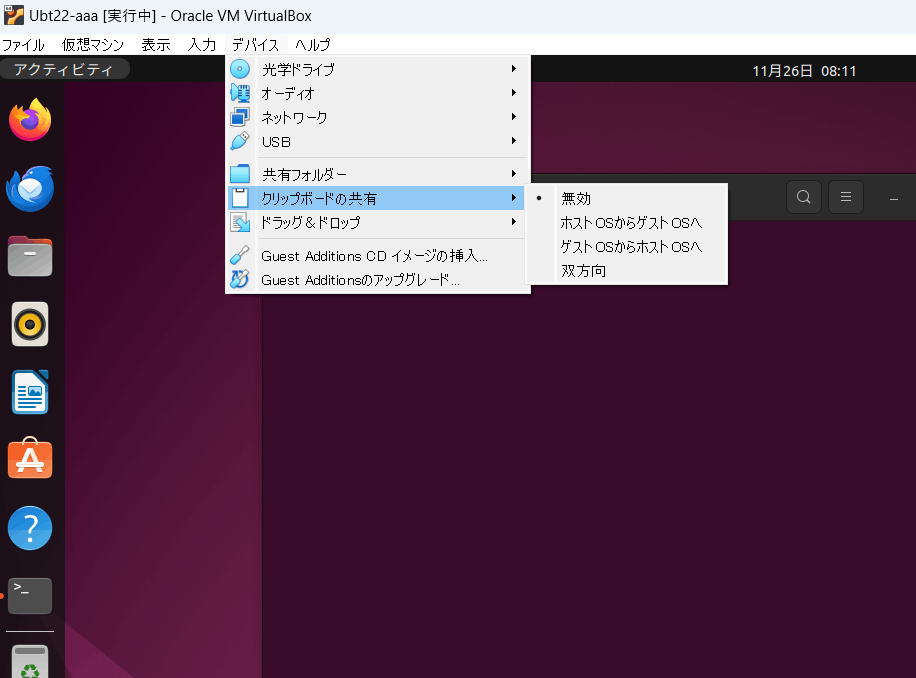
Task: Click the USB plug icon
Action: (x=240, y=141)
